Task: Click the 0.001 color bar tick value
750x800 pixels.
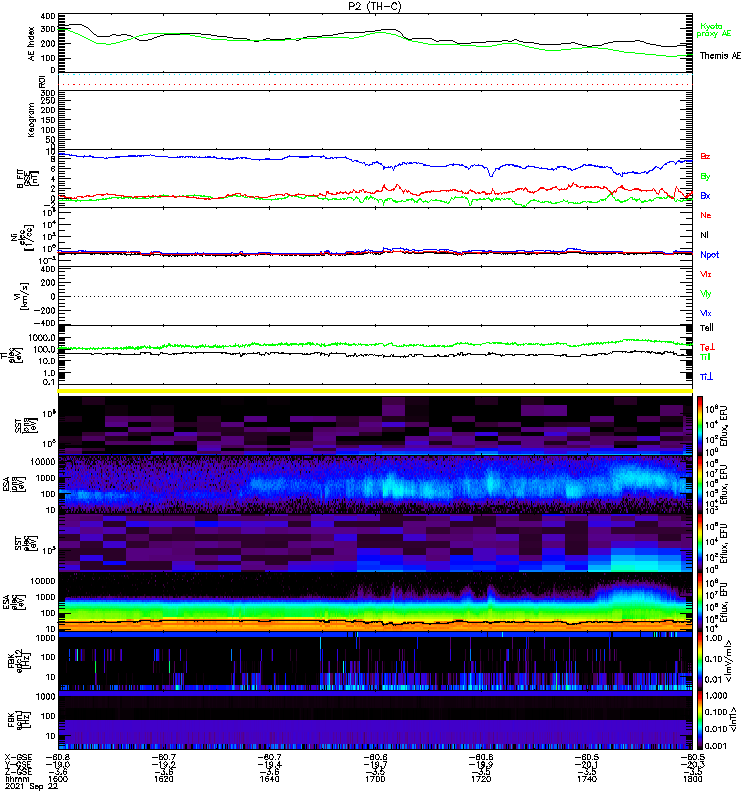Action: tap(715, 746)
